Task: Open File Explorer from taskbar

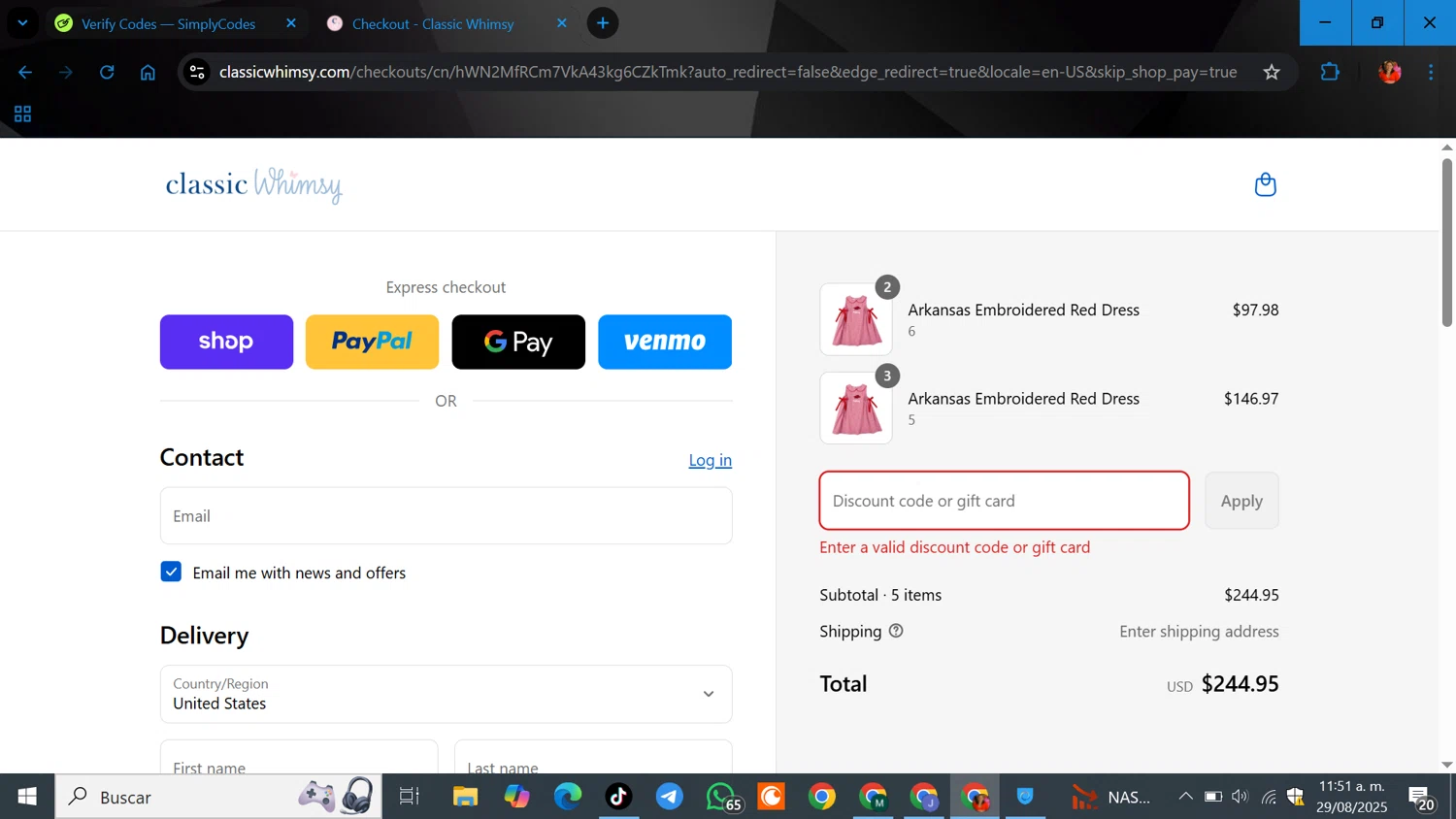Action: click(465, 797)
